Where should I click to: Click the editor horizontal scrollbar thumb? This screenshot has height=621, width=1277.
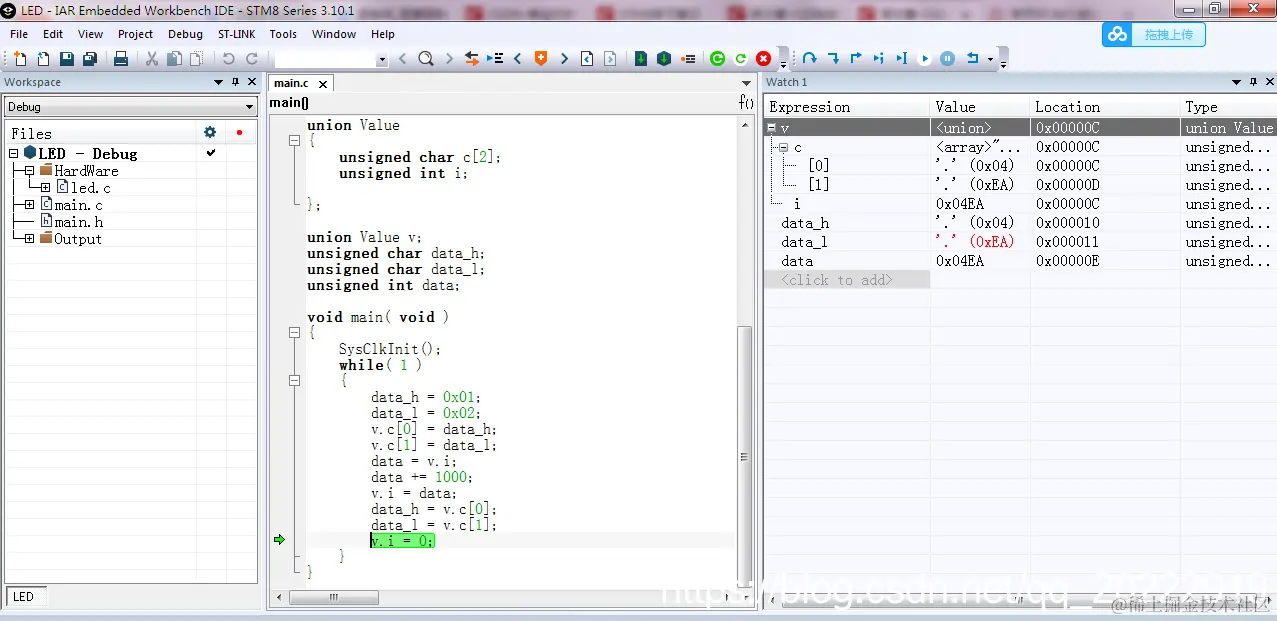click(x=334, y=598)
